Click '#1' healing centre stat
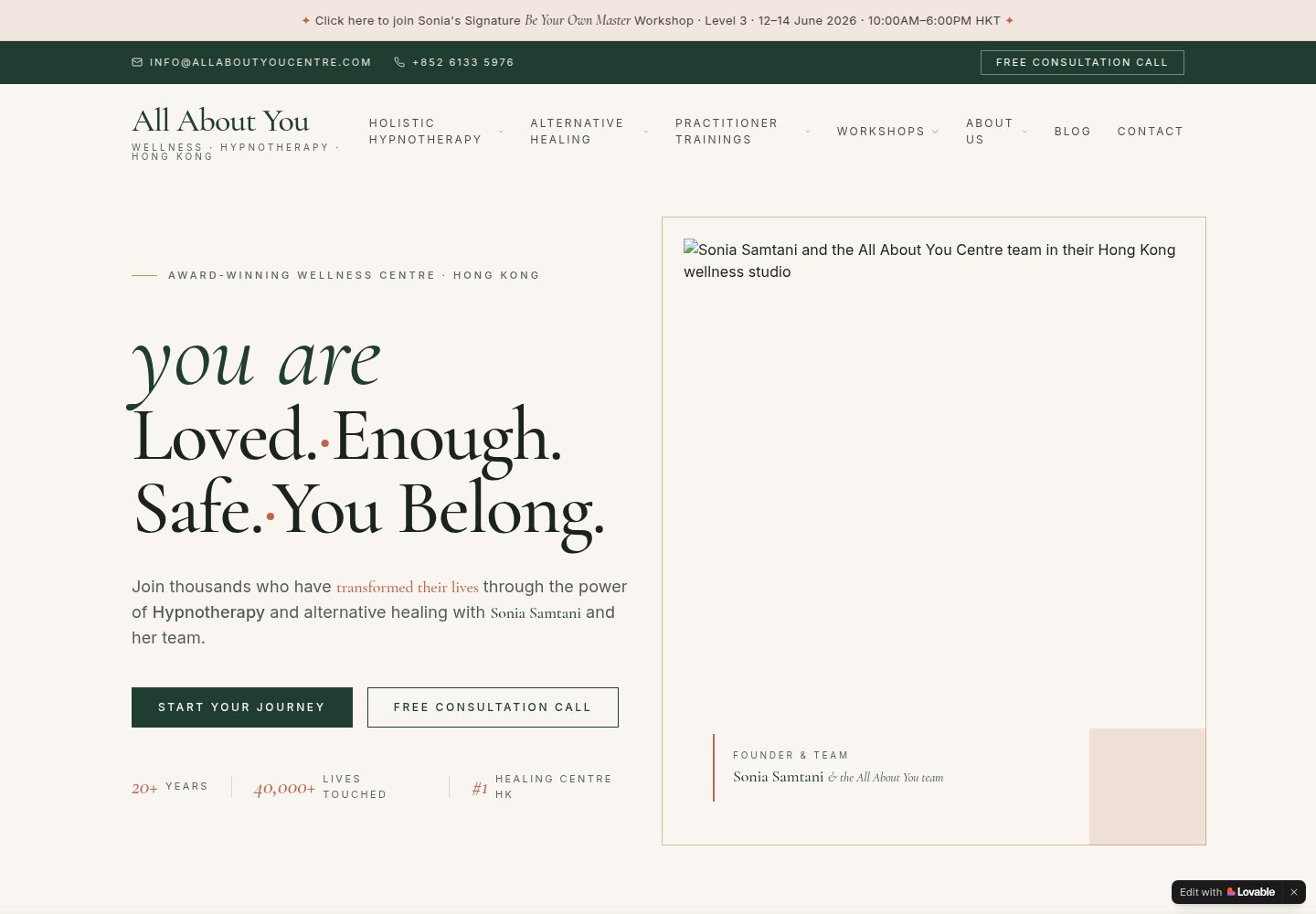 (x=480, y=788)
